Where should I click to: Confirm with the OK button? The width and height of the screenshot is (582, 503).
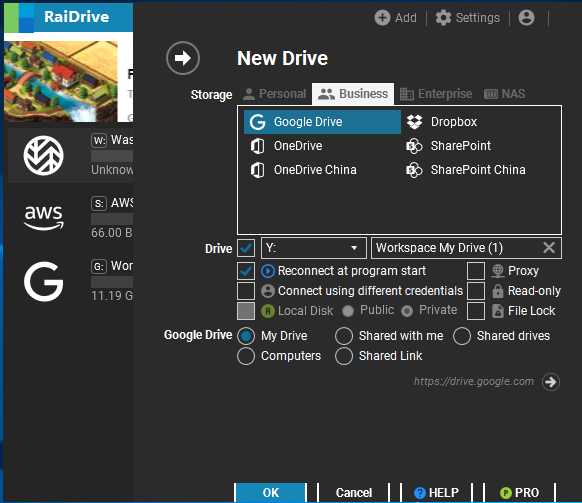click(271, 492)
